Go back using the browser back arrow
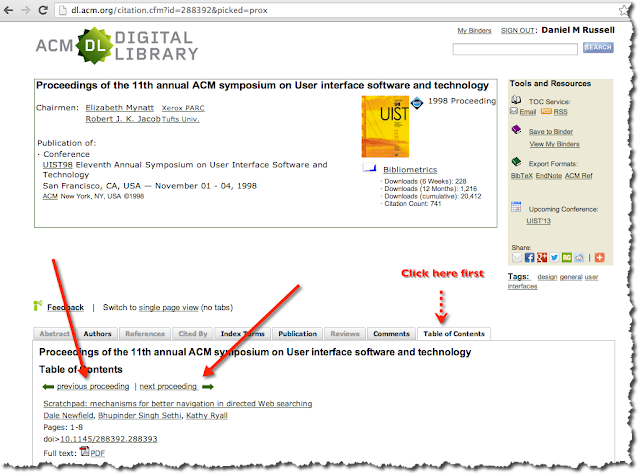This screenshot has height=474, width=640. [x=8, y=10]
